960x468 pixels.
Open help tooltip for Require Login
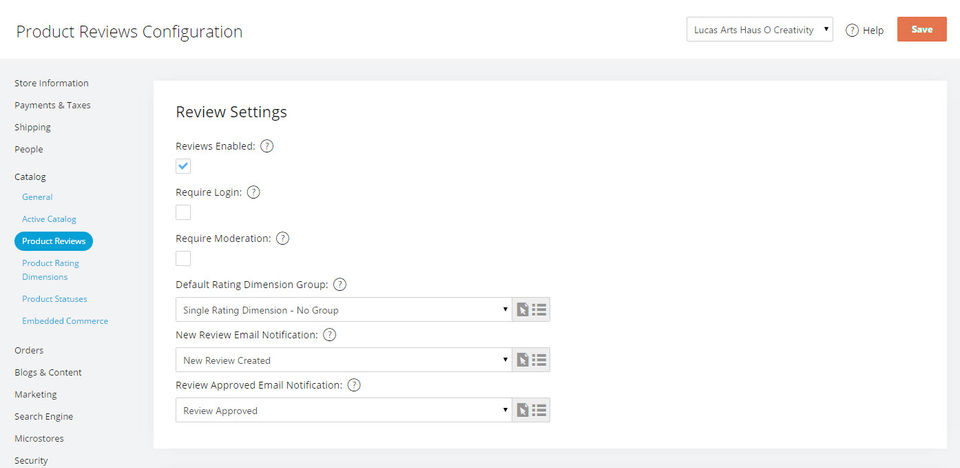coord(253,192)
